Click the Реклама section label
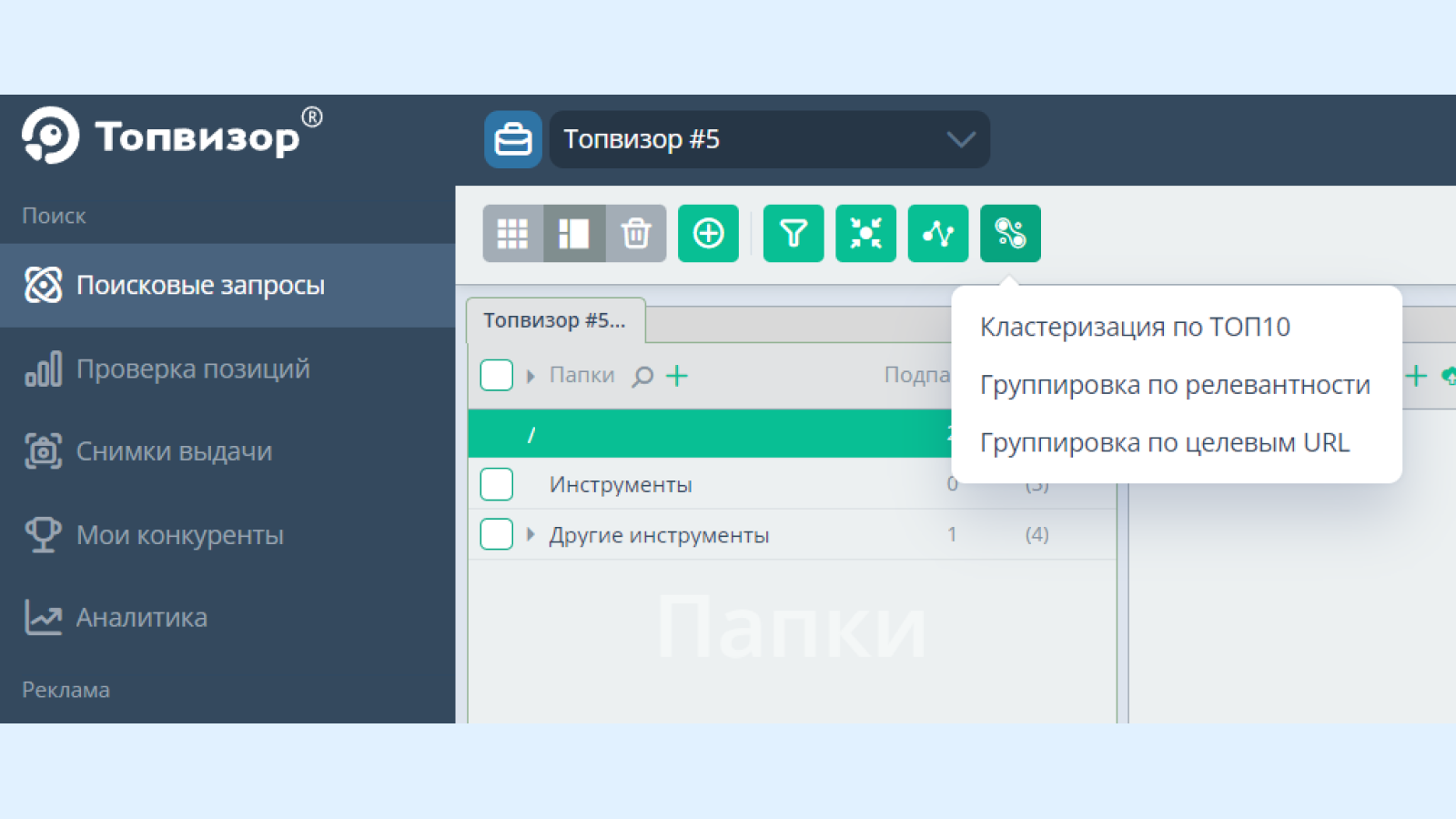The image size is (1456, 819). 66,690
